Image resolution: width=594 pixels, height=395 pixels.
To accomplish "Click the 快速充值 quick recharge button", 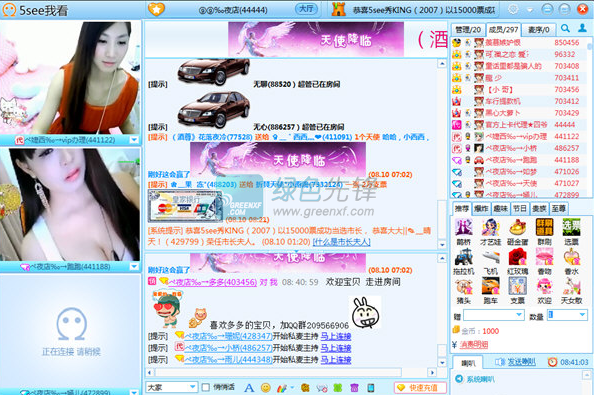I will 420,387.
